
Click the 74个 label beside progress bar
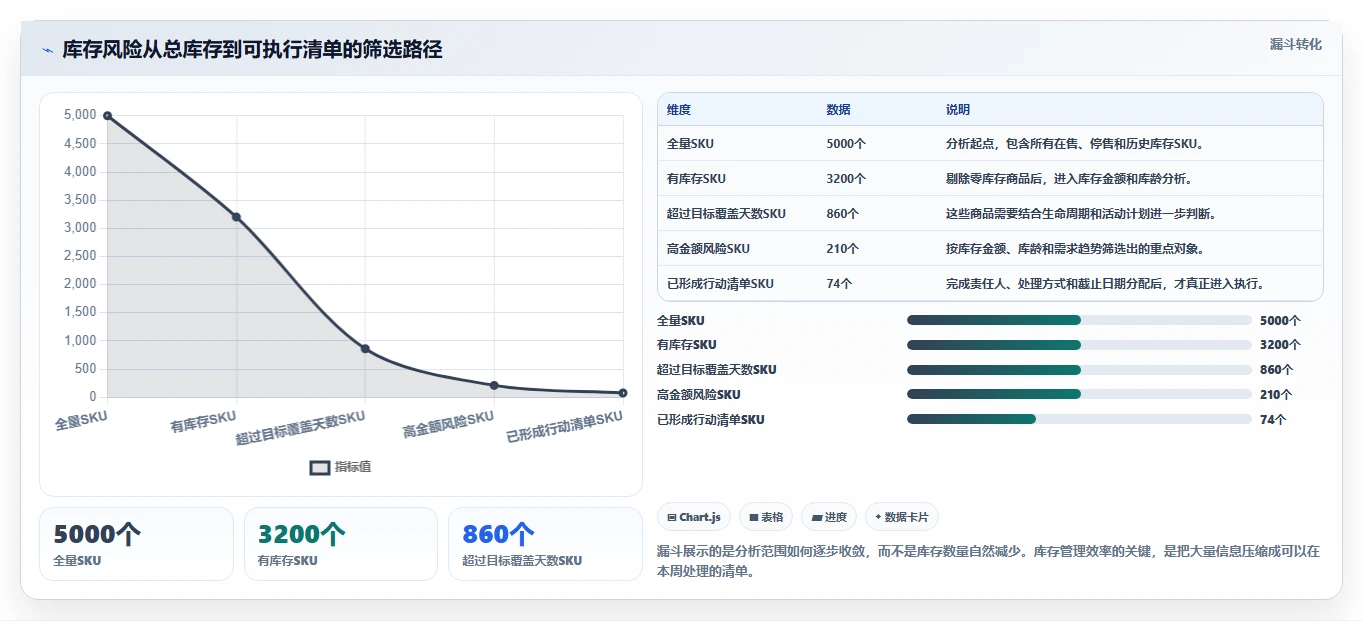(x=1273, y=420)
